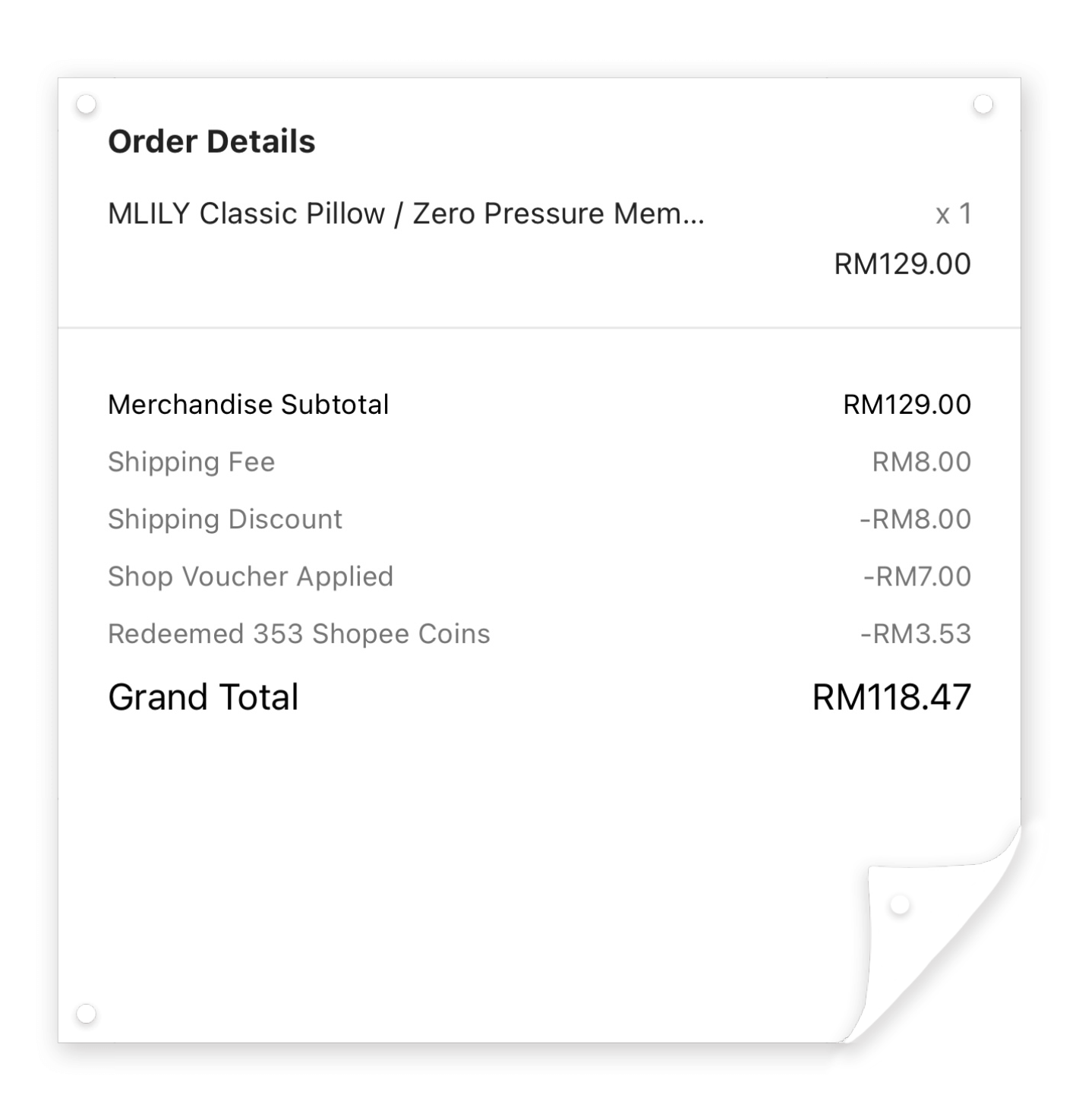This screenshot has width=1079, height=1120.
Task: Click the Grand Total amount RM118.47
Action: click(x=891, y=697)
